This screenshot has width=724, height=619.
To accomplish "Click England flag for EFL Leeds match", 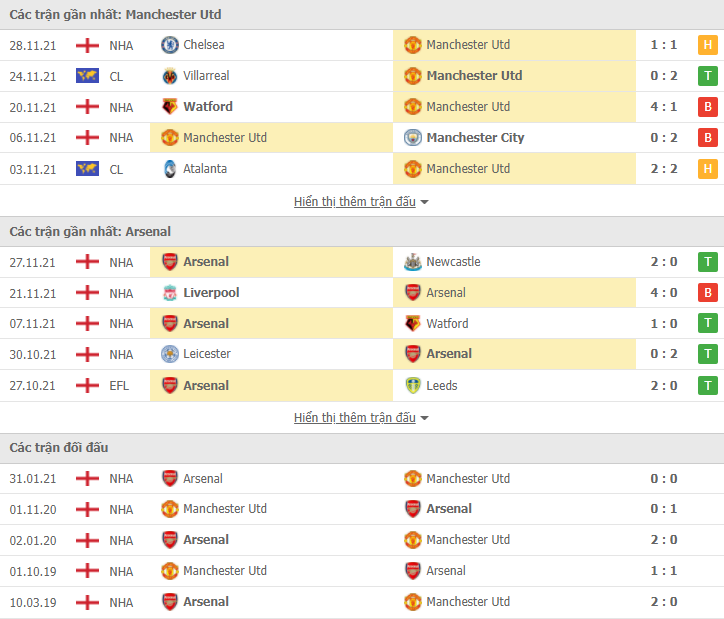I will (x=87, y=385).
